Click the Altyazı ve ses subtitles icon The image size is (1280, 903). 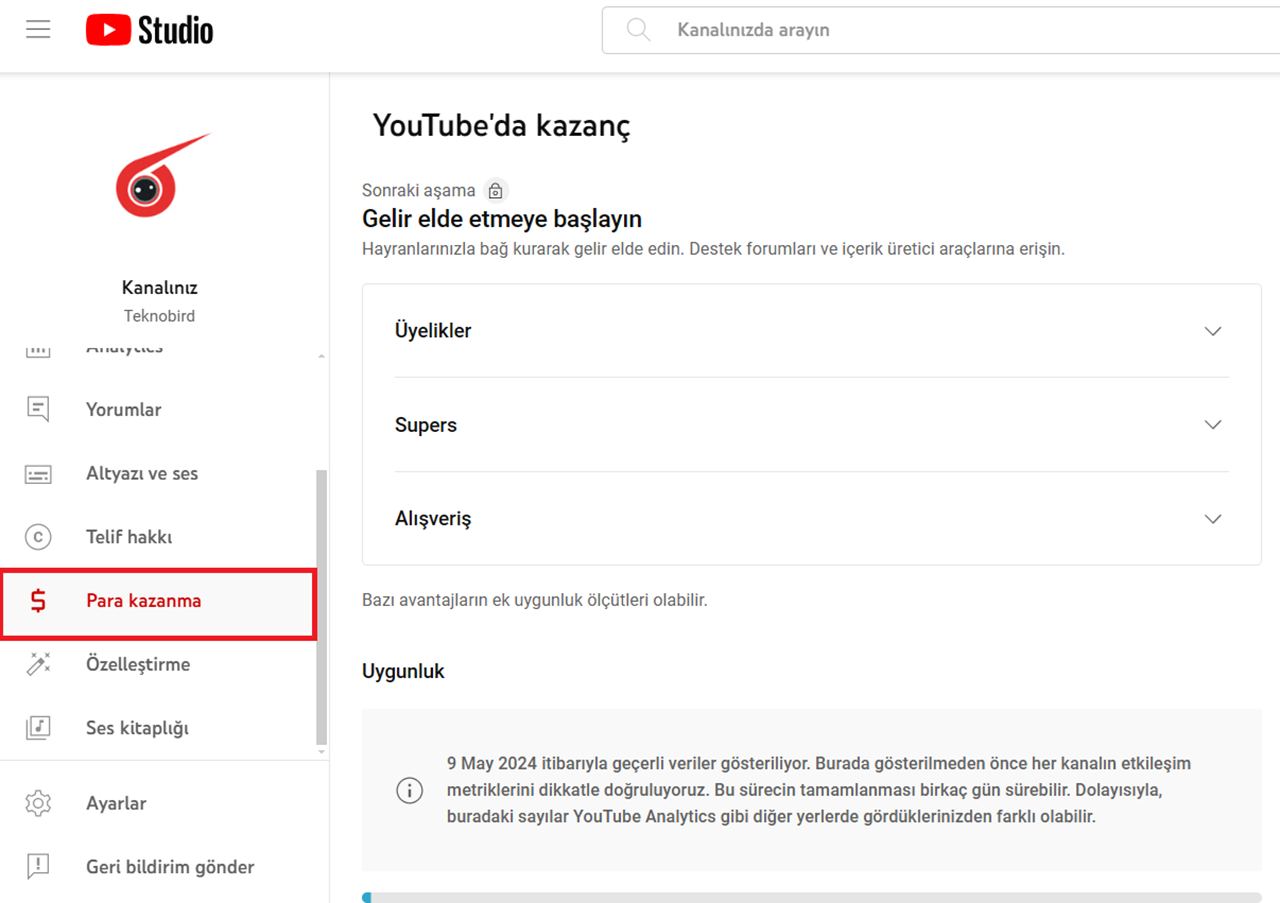(38, 474)
